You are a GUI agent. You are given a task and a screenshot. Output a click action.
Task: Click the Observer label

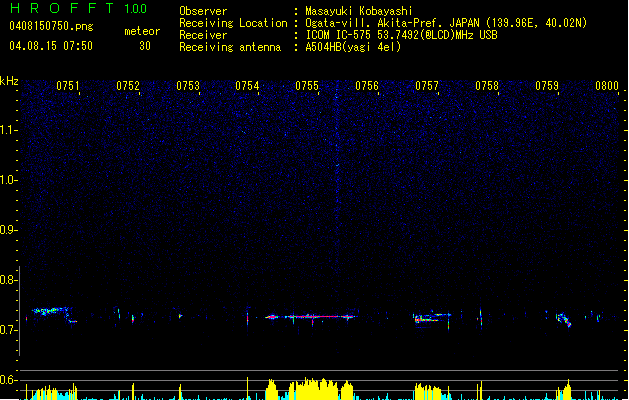click(203, 11)
